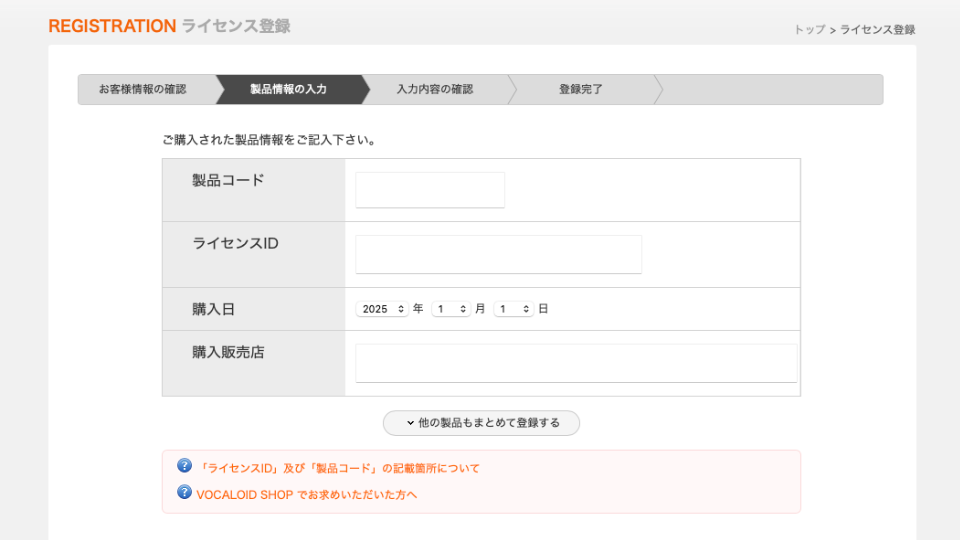Viewport: 960px width, 540px height.
Task: Open the month dropdown for purchase date
Action: point(451,309)
